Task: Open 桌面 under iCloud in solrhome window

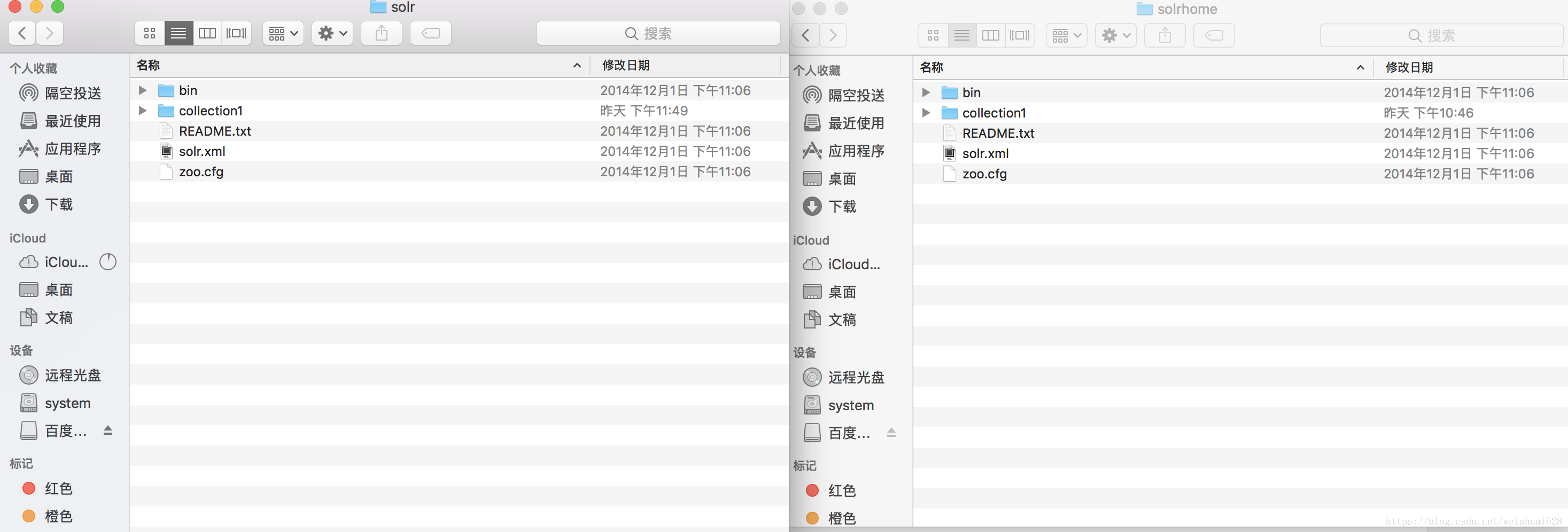Action: coord(829,292)
